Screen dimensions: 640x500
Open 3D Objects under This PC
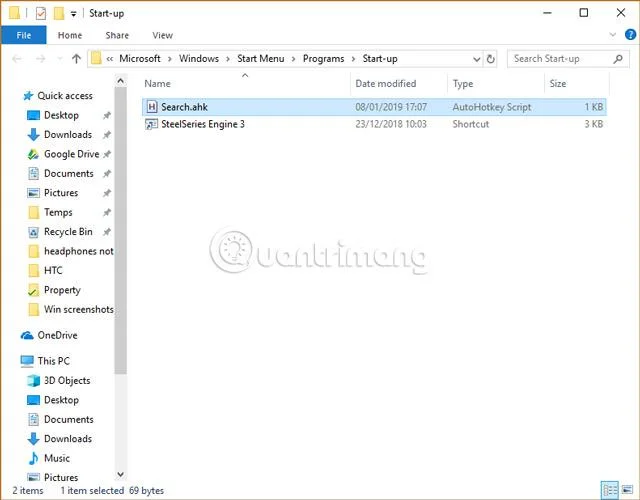click(x=67, y=381)
